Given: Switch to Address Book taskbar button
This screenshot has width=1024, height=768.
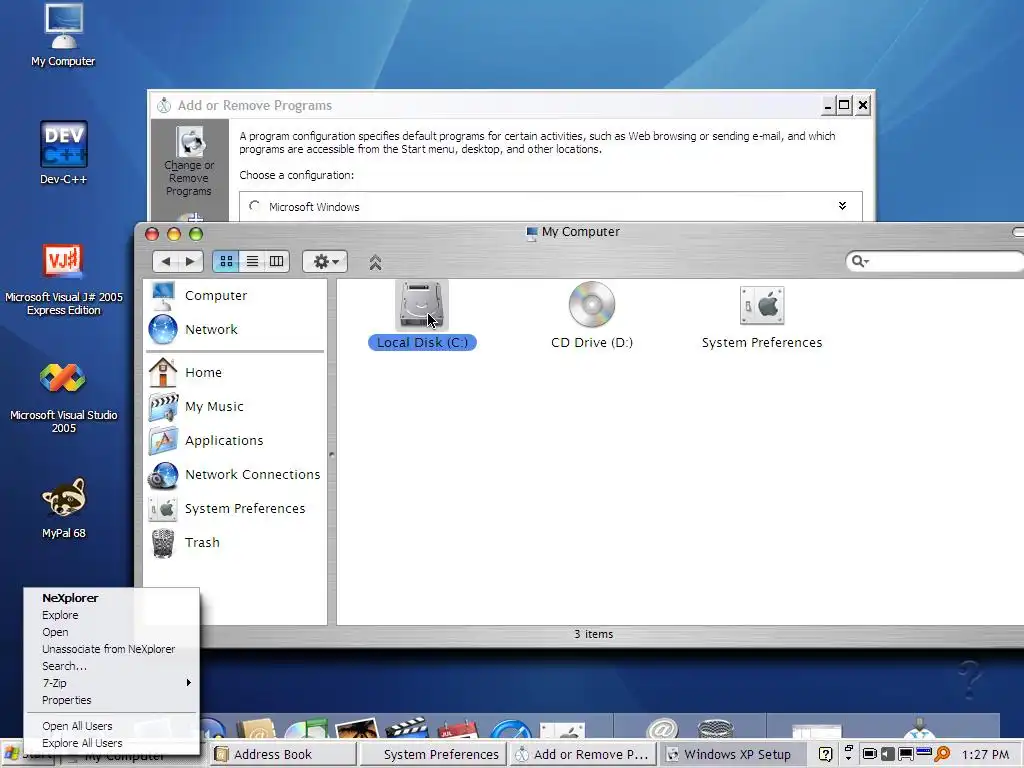Looking at the screenshot, I should (x=282, y=754).
